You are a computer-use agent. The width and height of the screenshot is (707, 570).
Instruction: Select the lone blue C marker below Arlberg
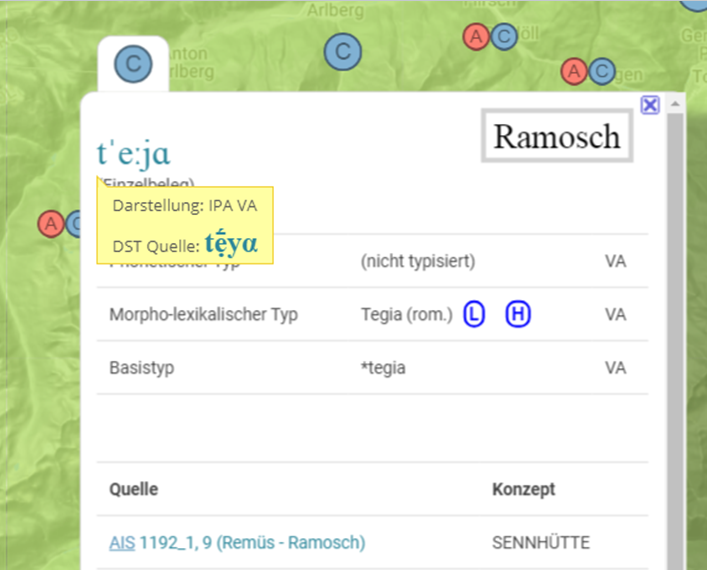click(343, 51)
